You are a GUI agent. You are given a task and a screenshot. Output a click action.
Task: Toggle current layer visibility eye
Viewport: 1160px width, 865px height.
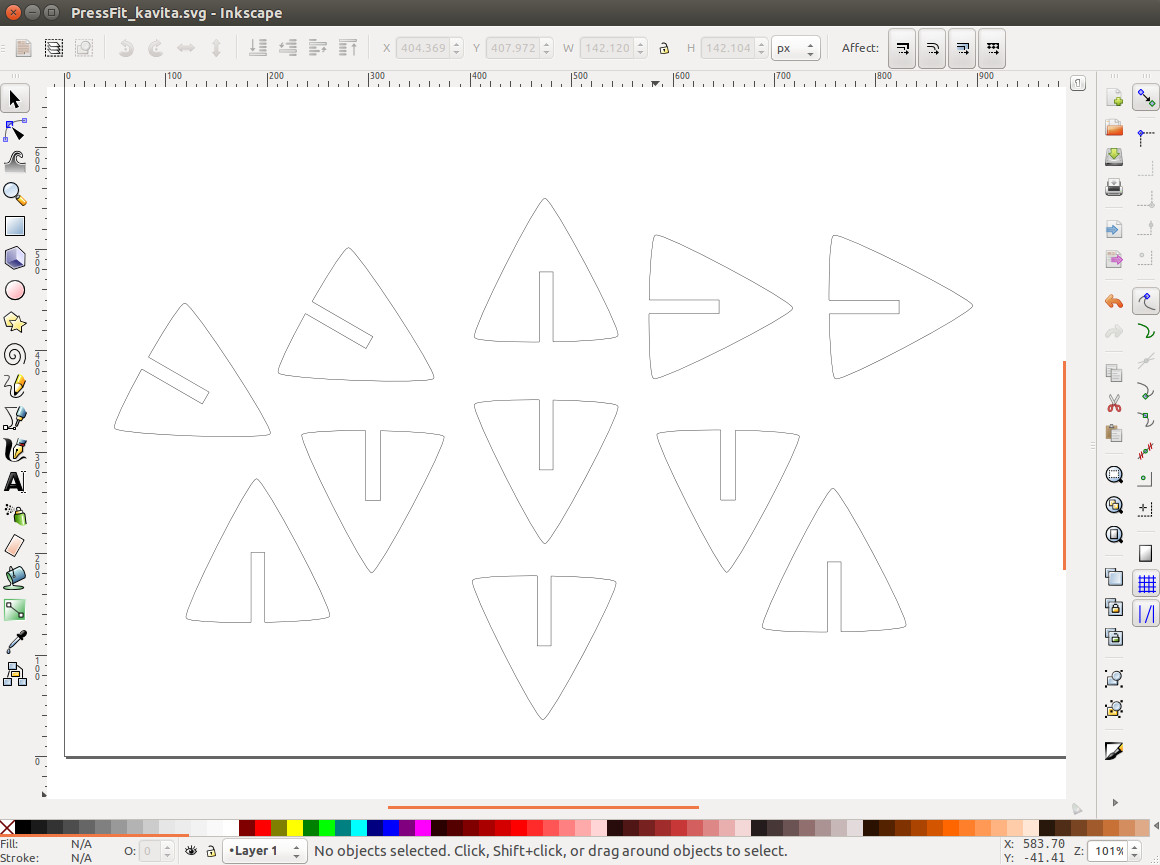pyautogui.click(x=191, y=851)
